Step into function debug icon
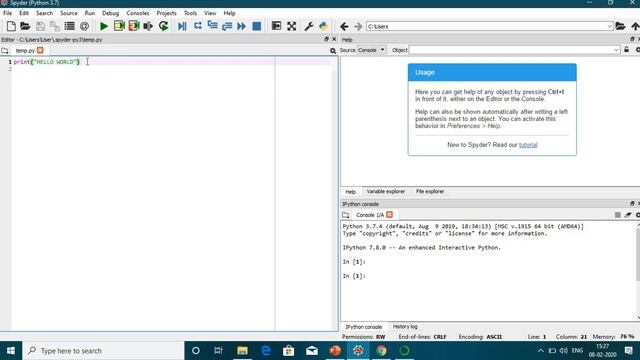The width and height of the screenshot is (640, 360). coord(212,26)
